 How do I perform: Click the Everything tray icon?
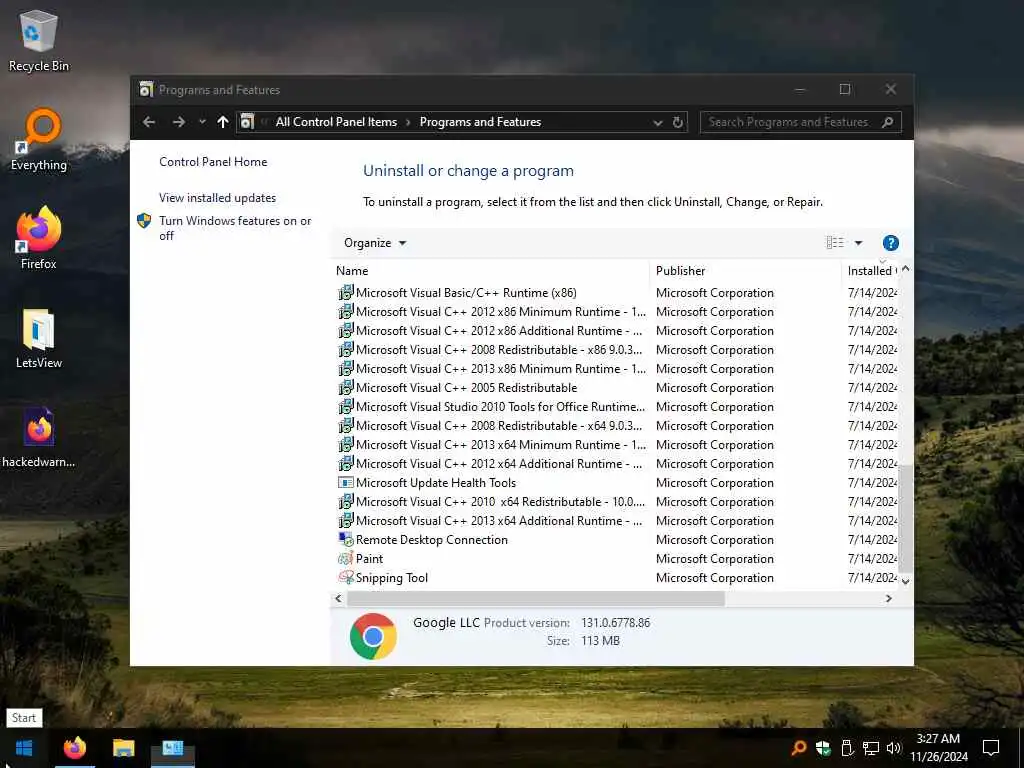coord(798,748)
